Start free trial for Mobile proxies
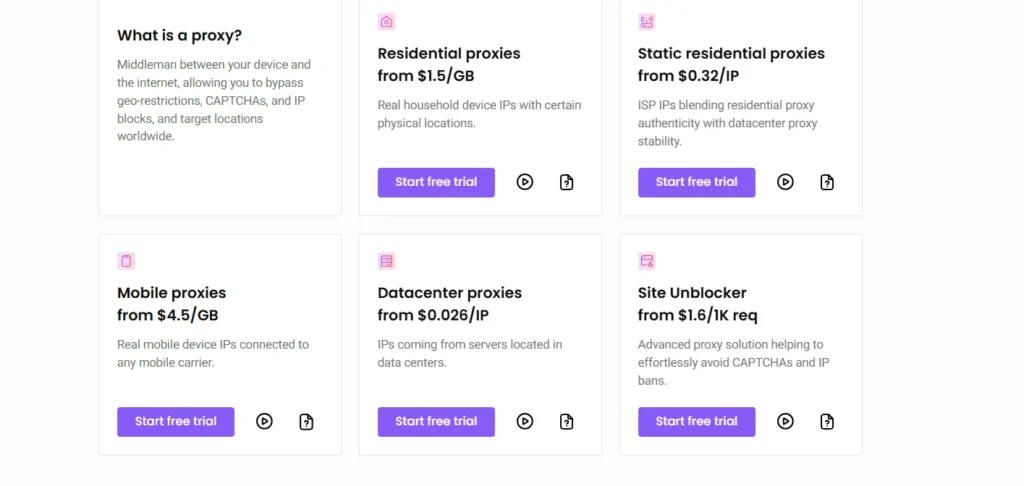This screenshot has width=1024, height=486. [x=176, y=421]
